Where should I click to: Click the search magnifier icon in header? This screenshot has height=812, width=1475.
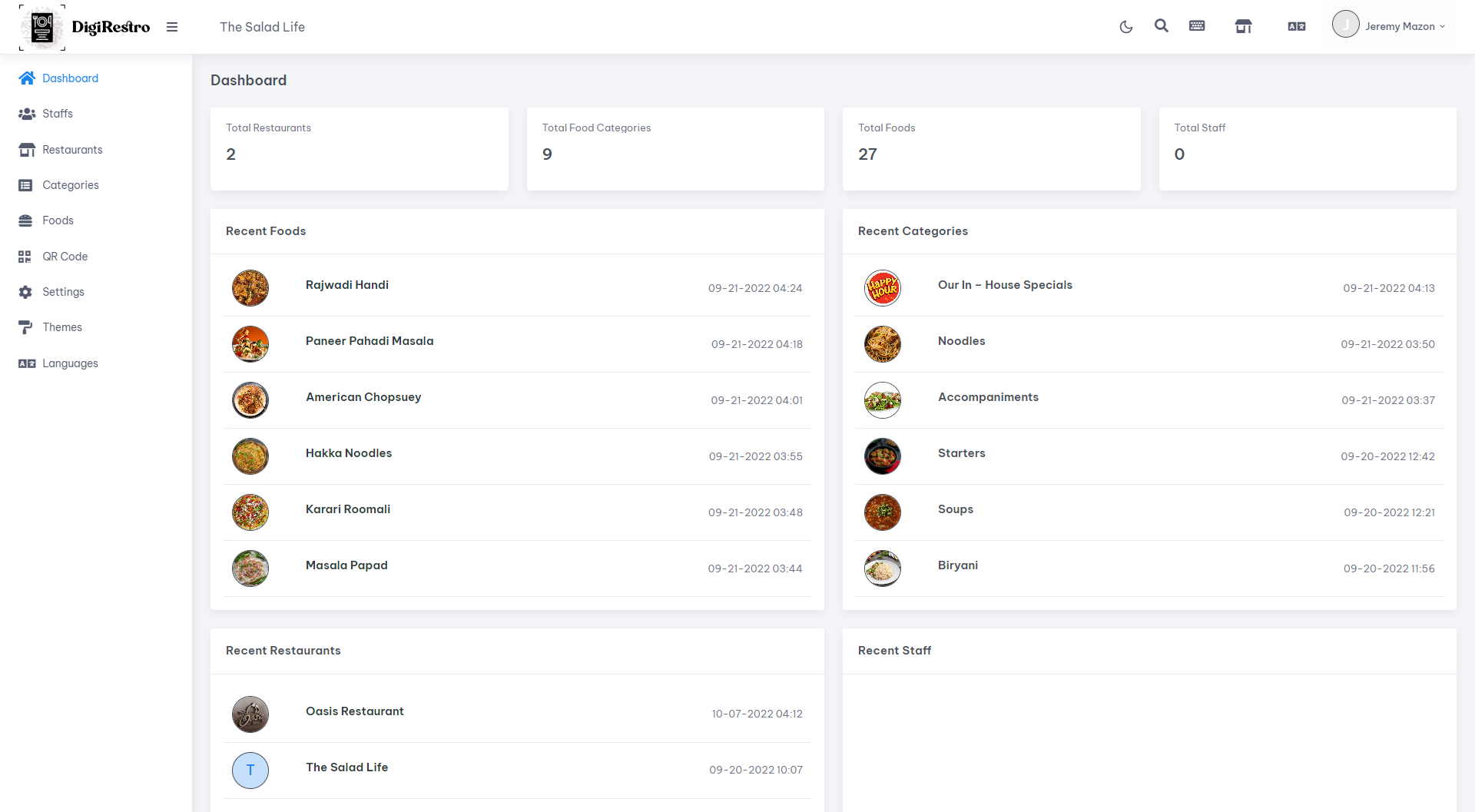pyautogui.click(x=1162, y=26)
